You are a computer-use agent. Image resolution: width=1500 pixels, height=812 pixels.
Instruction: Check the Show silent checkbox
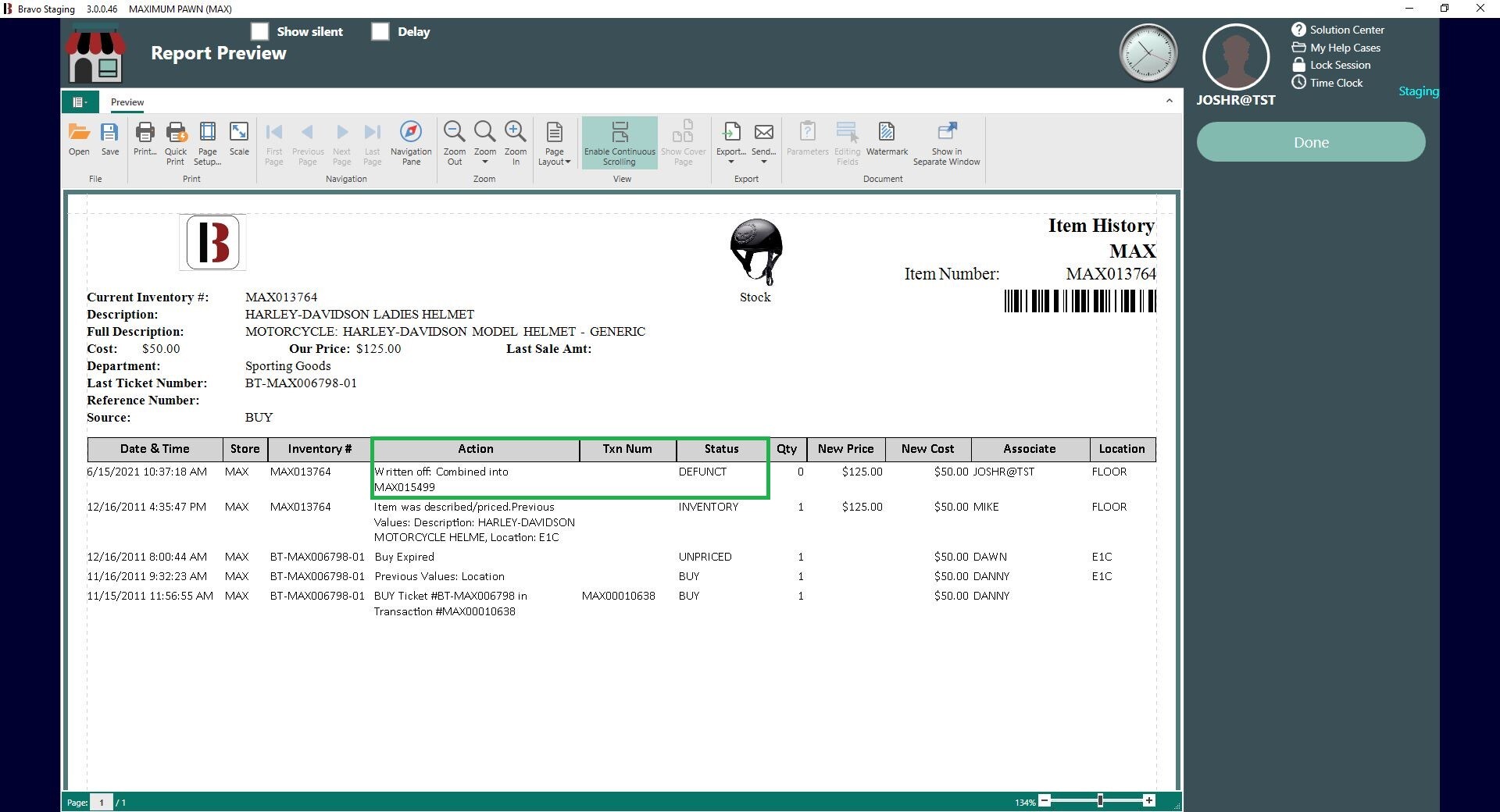260,31
